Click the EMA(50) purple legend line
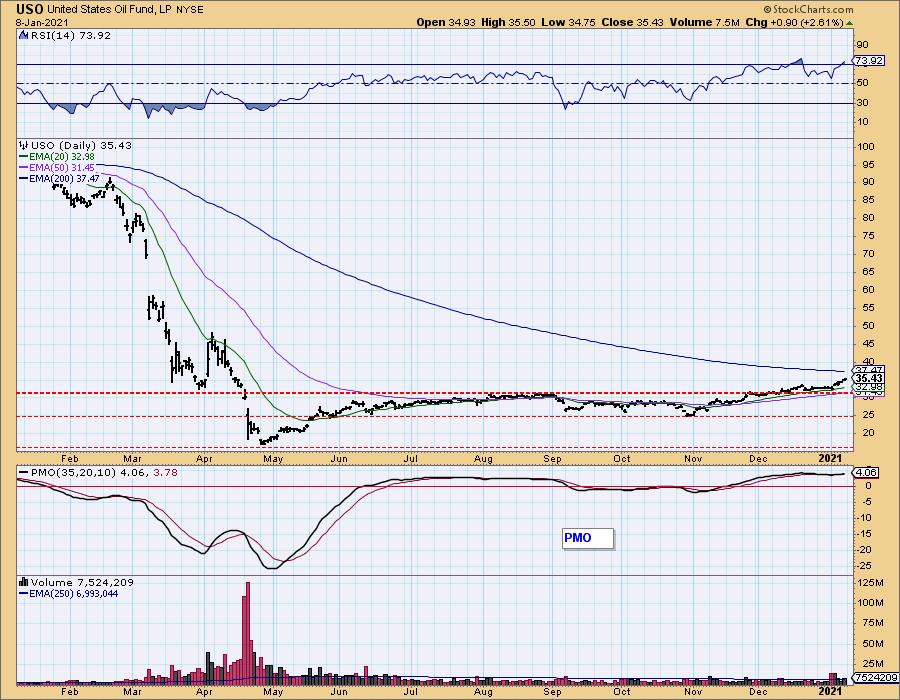The height and width of the screenshot is (700, 900). 23,168
